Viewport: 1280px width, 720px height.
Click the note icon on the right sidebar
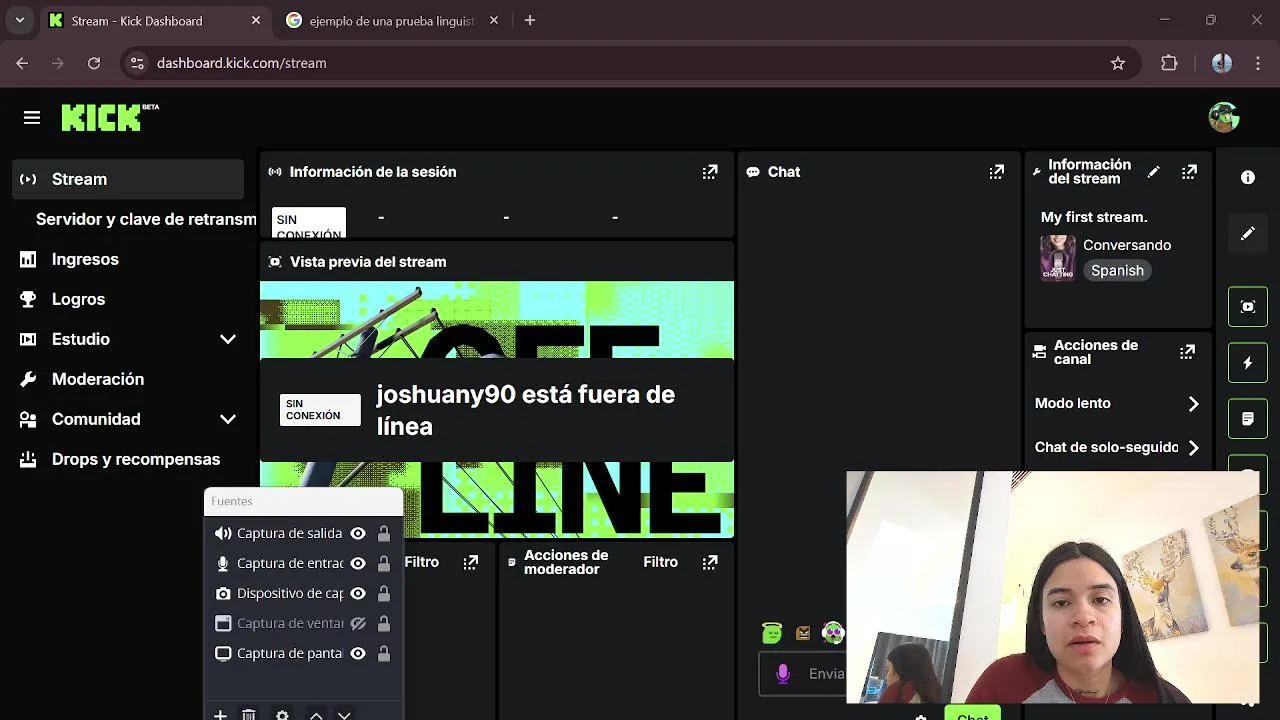(x=1248, y=419)
